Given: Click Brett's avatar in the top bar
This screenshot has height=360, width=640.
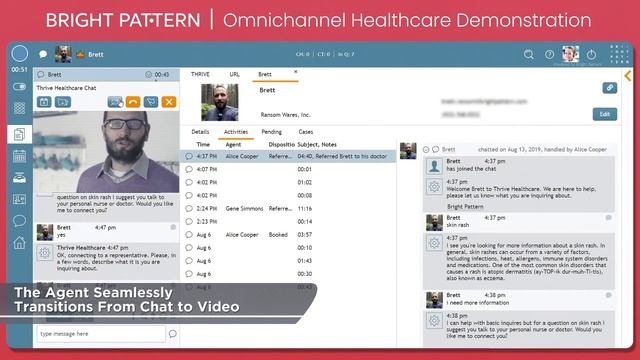Looking at the screenshot, I should (63, 54).
